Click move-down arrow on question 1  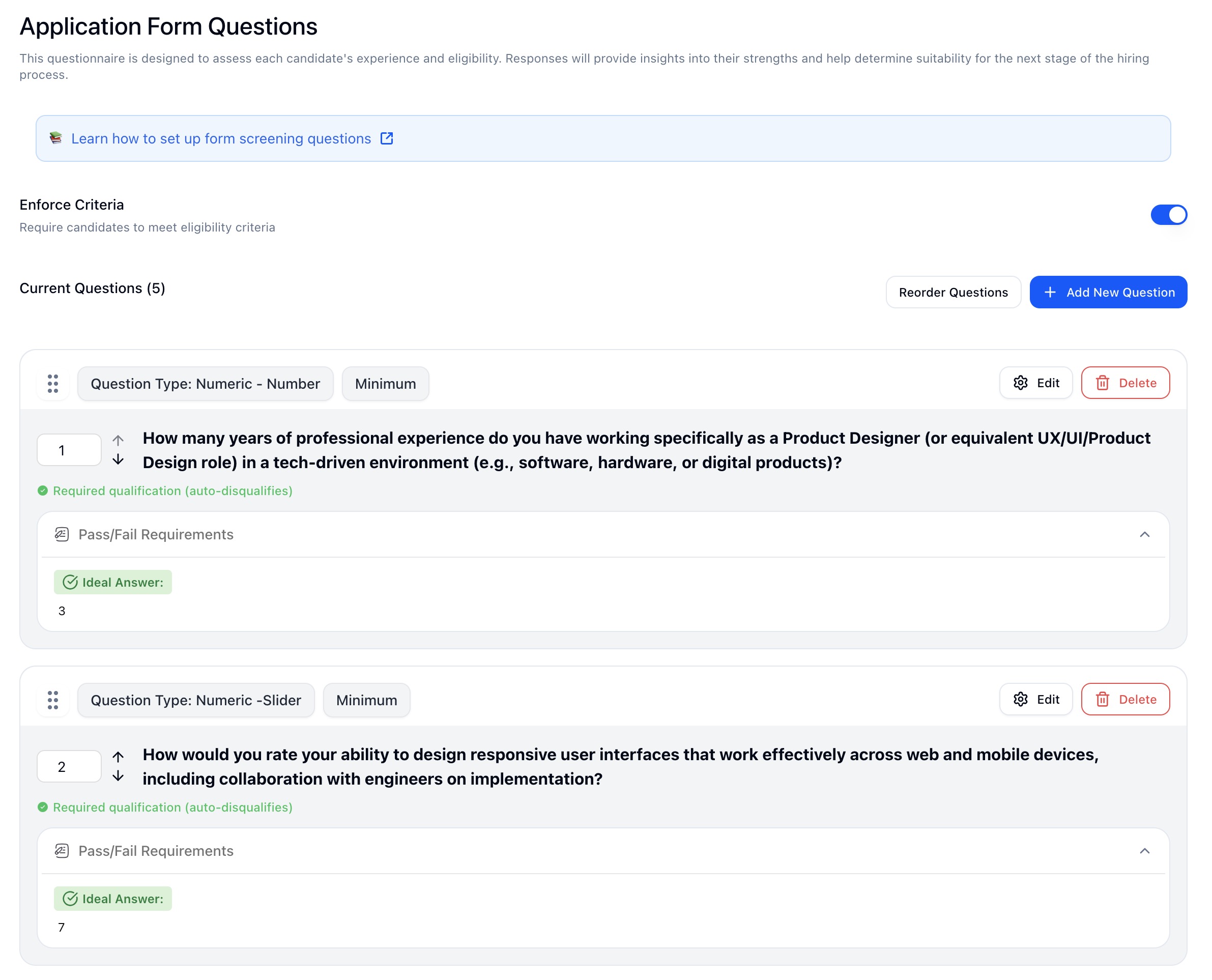(118, 460)
